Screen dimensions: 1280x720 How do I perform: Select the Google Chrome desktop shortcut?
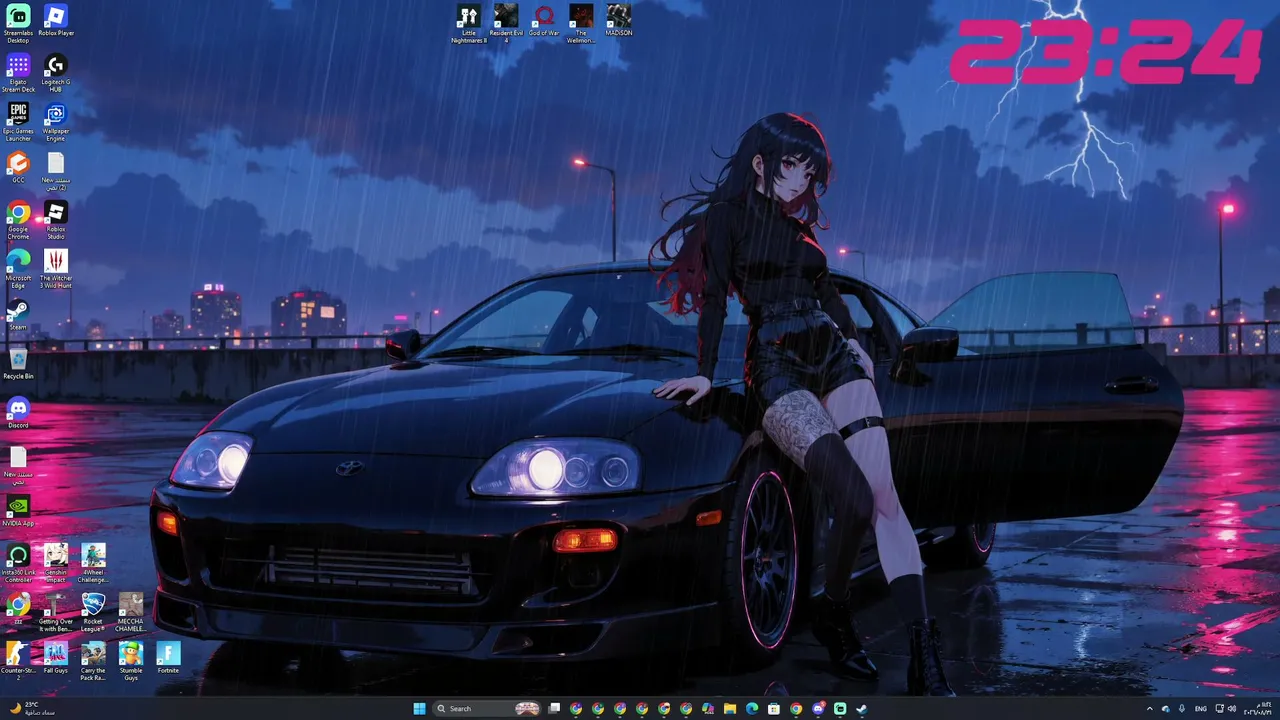(x=18, y=220)
